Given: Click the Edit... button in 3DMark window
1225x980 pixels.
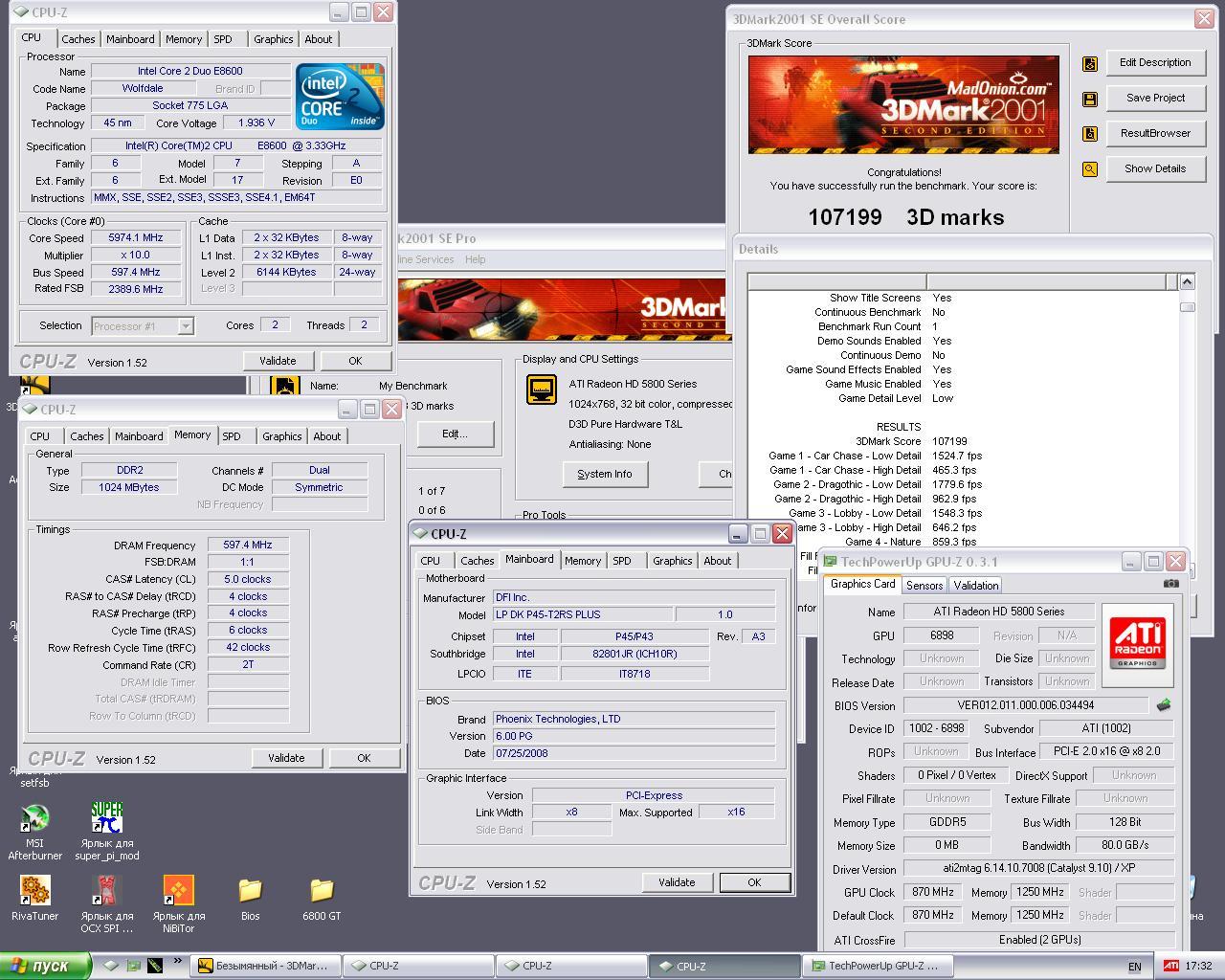Looking at the screenshot, I should (x=455, y=434).
